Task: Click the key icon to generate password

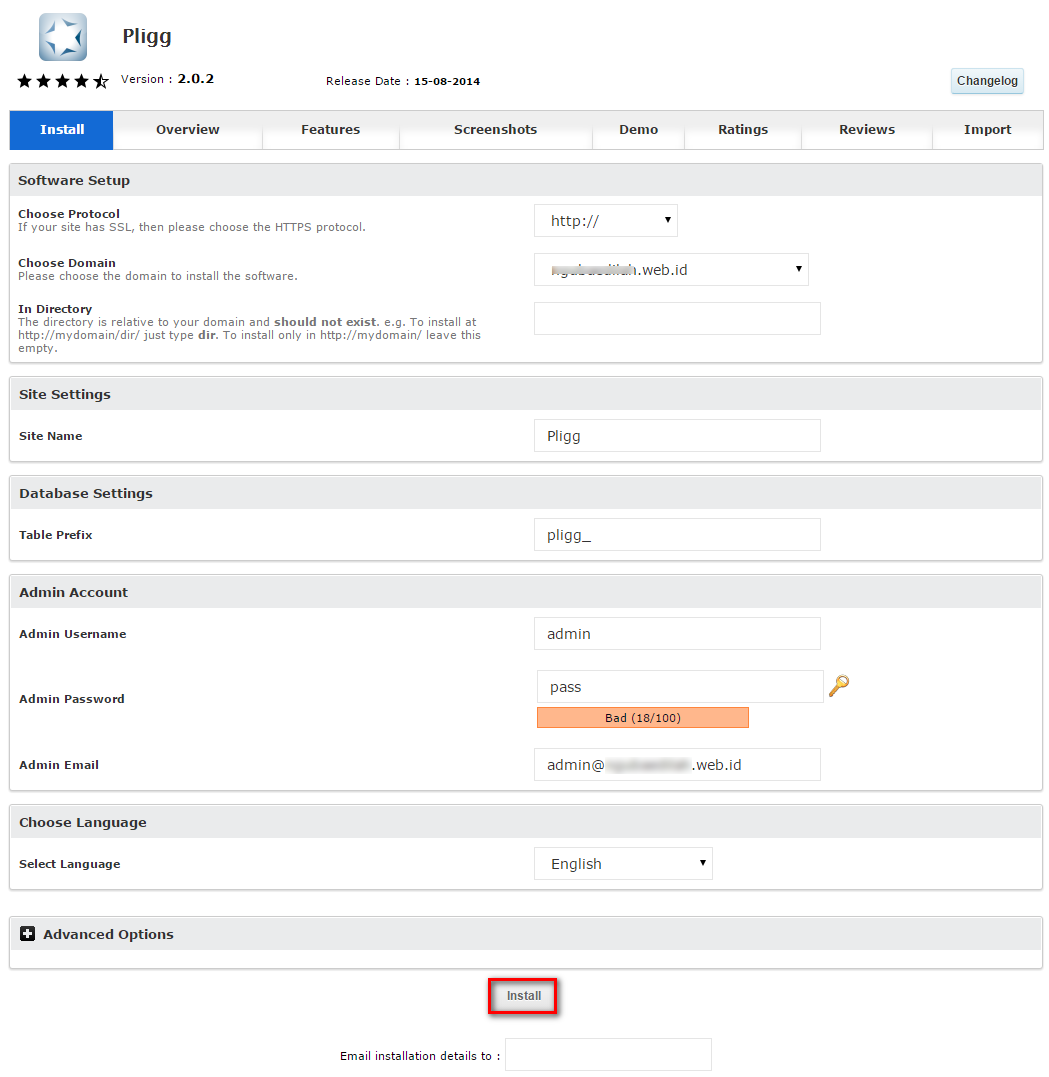Action: (838, 686)
